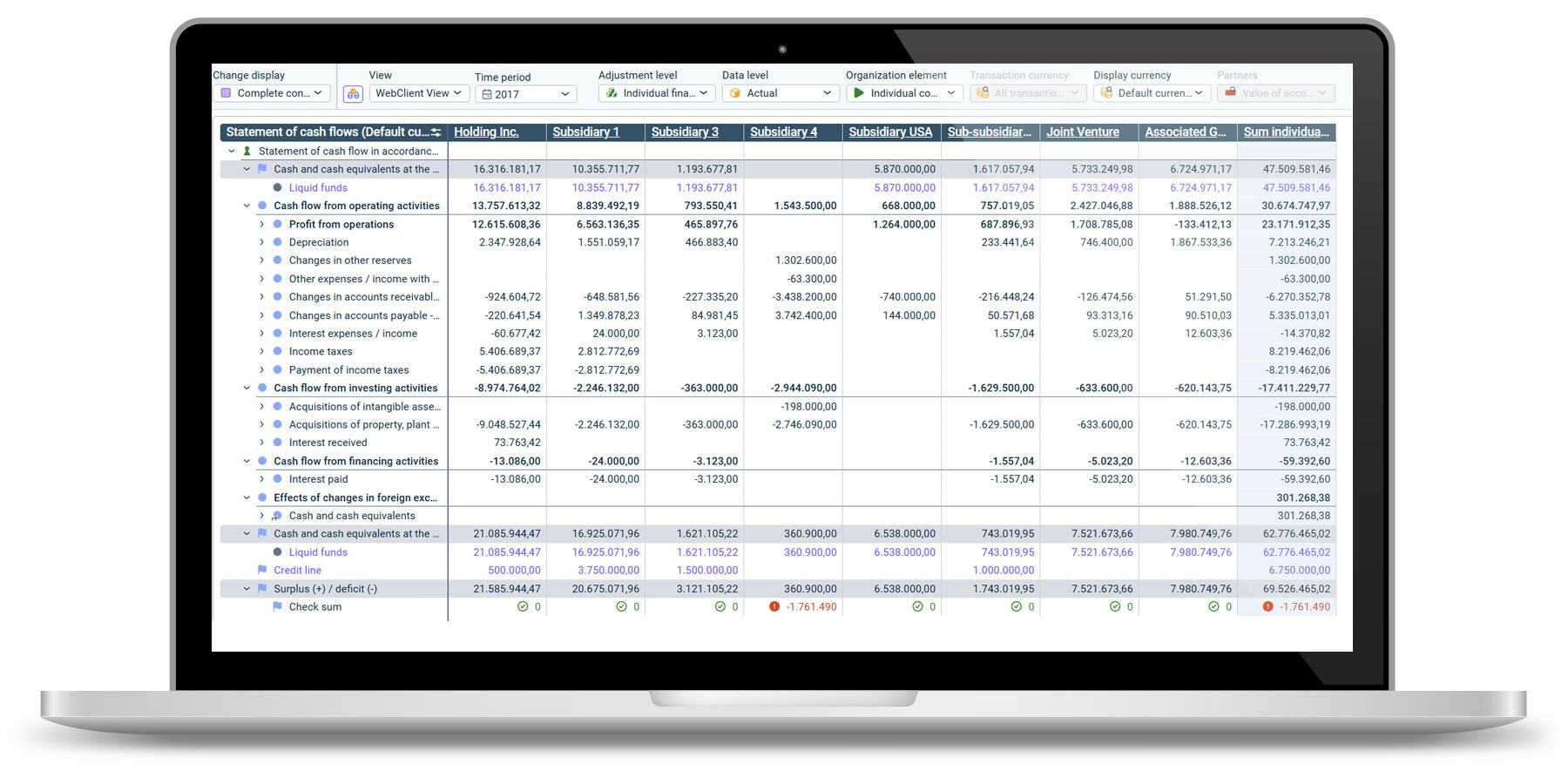This screenshot has height=771, width=1568.
Task: Click the green check icon under Sub-subsidiary column
Action: tap(1017, 606)
